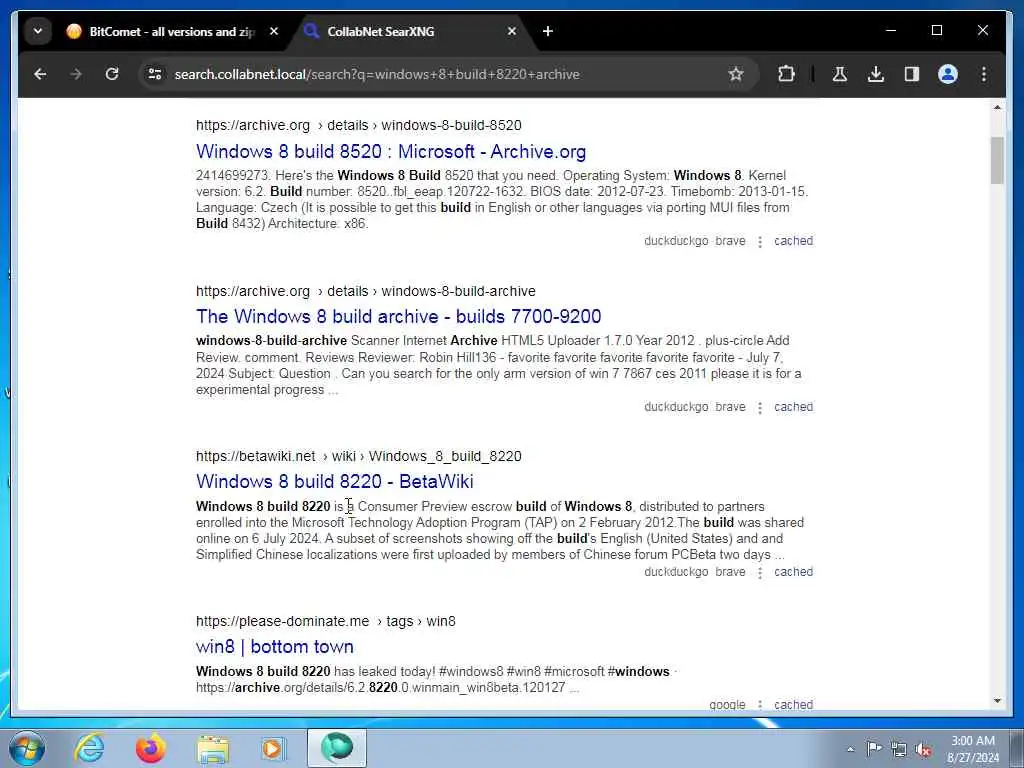Open cached link for build archive result
1024x768 pixels.
[x=793, y=407]
